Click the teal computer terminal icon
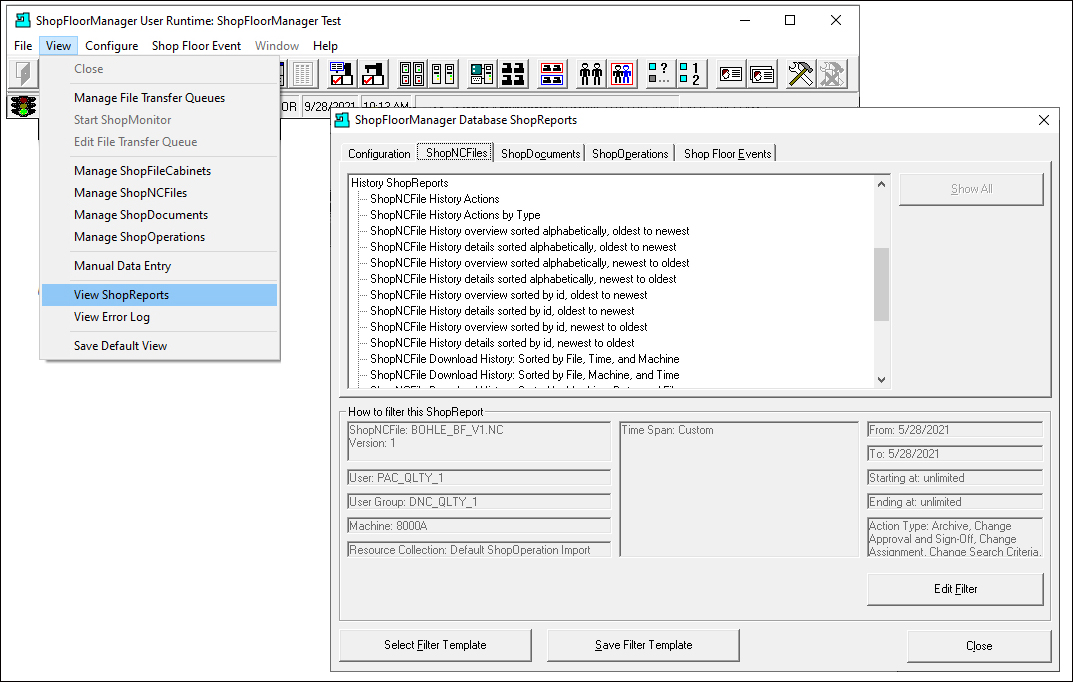Image resolution: width=1073 pixels, height=682 pixels. click(x=482, y=73)
